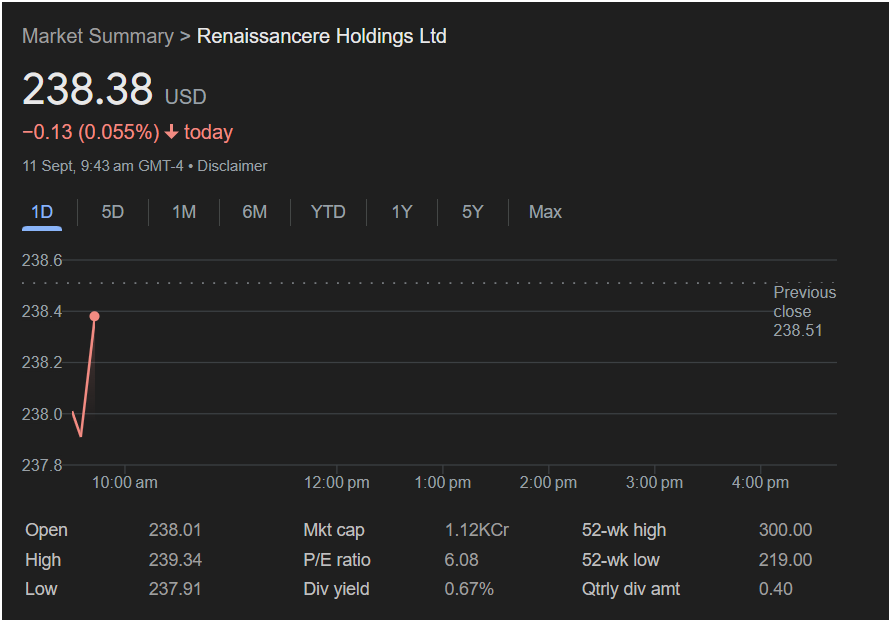Click the 12:00 pm axis label

(x=337, y=482)
